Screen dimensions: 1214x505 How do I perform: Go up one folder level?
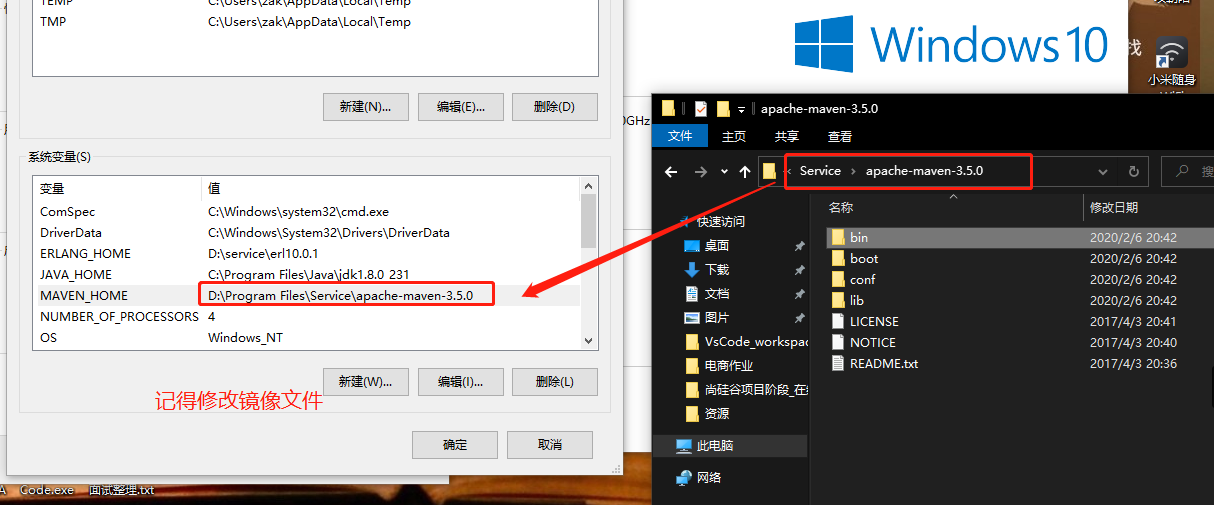745,171
